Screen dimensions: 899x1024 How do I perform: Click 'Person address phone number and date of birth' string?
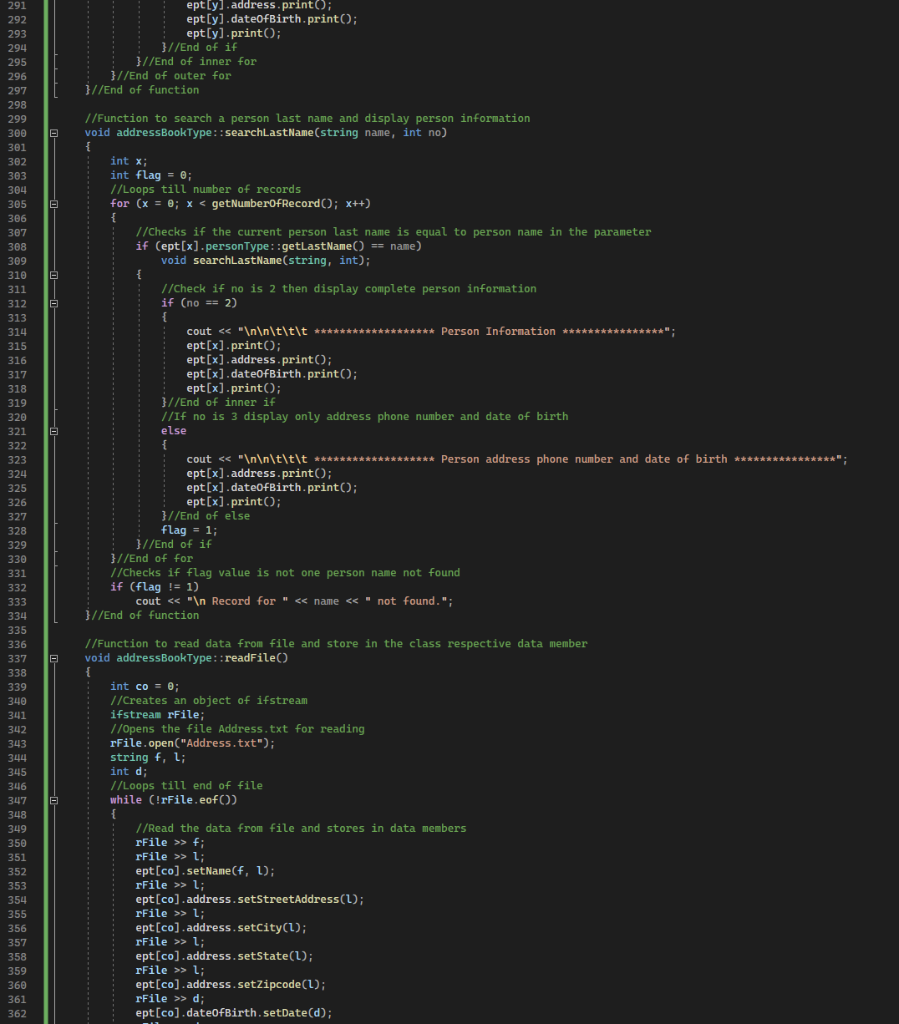tap(543, 460)
